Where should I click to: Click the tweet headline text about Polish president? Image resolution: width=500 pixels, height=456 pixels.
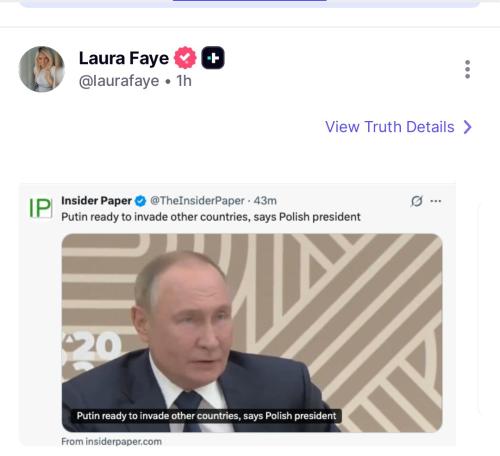pyautogui.click(x=211, y=217)
